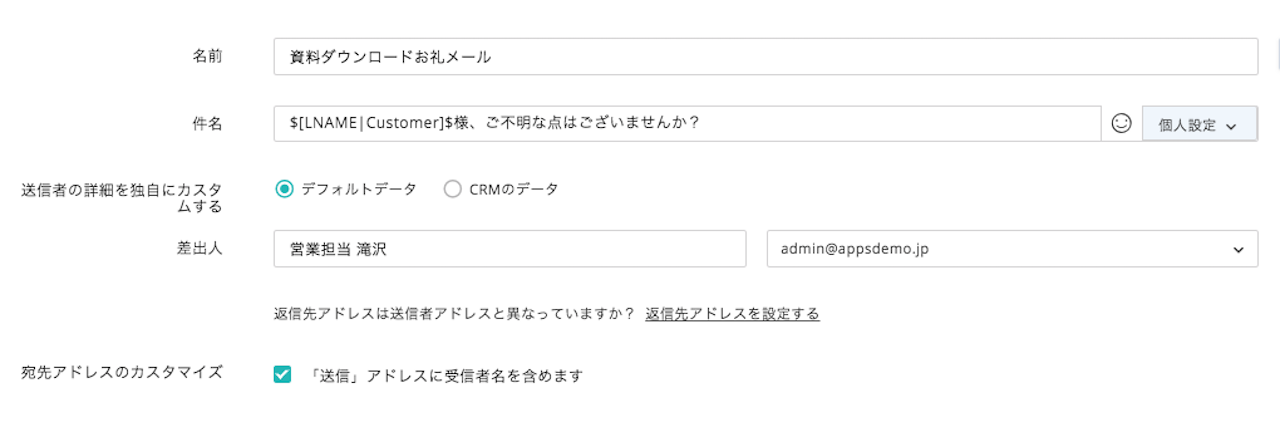Click the 宛先アドレスのカスタマイズ label
This screenshot has height=427, width=1280.
click(x=122, y=372)
